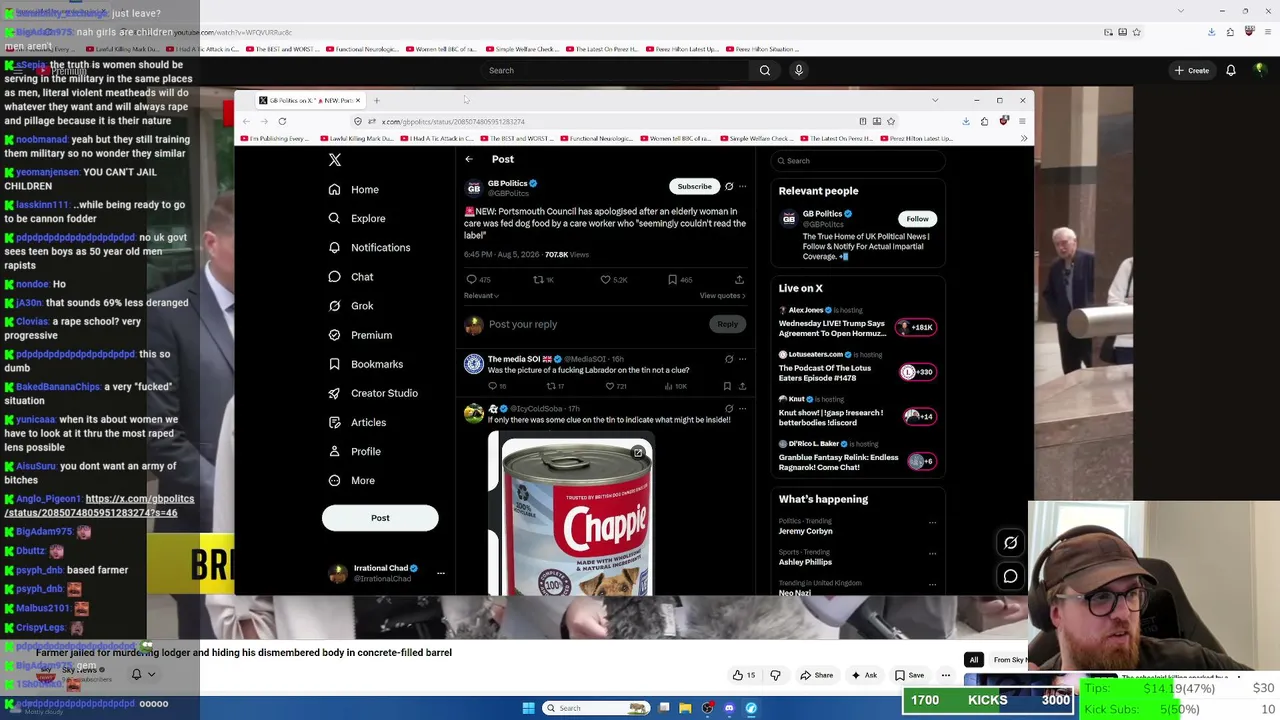This screenshot has height=720, width=1280.
Task: Open YouTube notifications bell
Action: 1231,71
